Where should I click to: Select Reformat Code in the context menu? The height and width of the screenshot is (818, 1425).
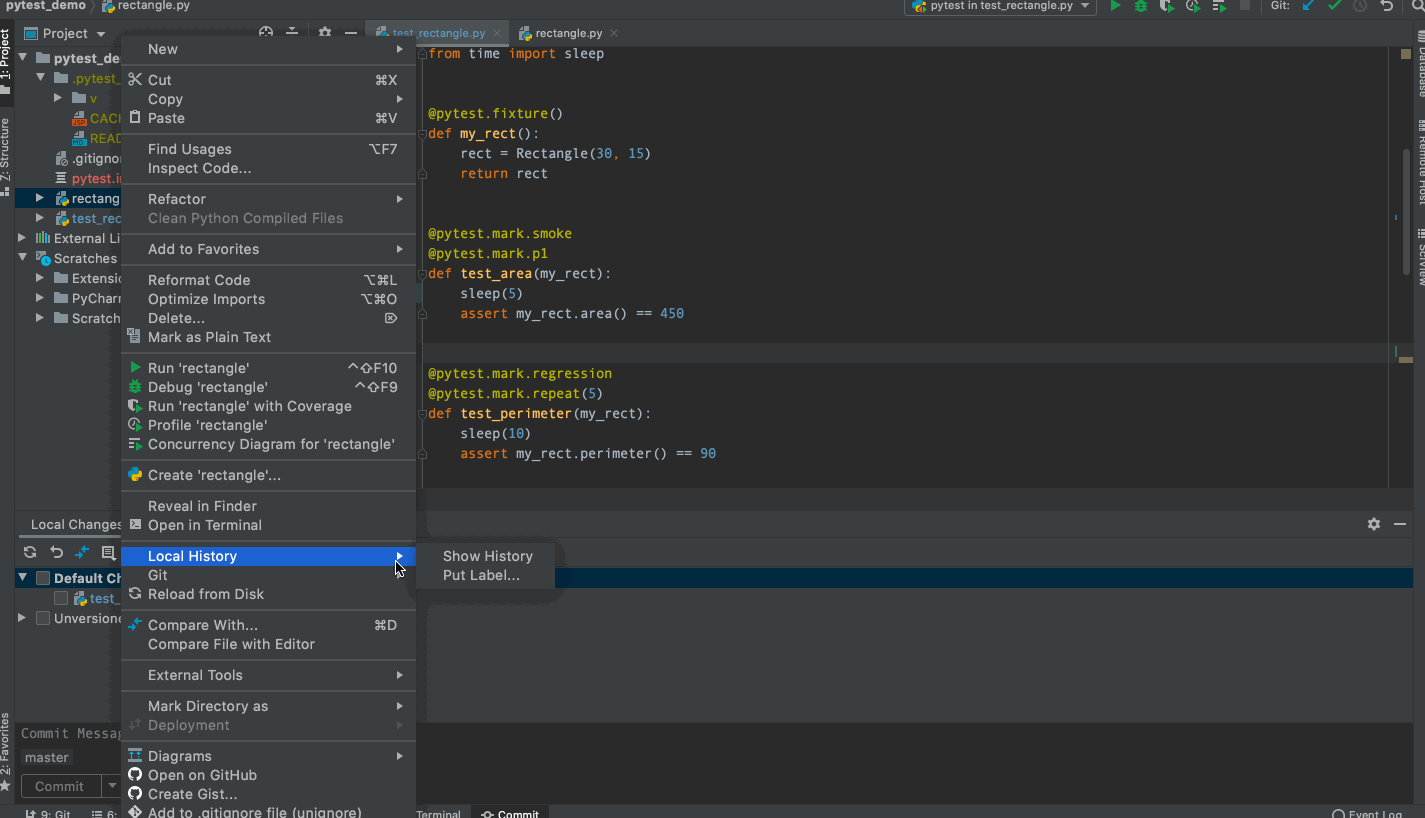(268, 280)
